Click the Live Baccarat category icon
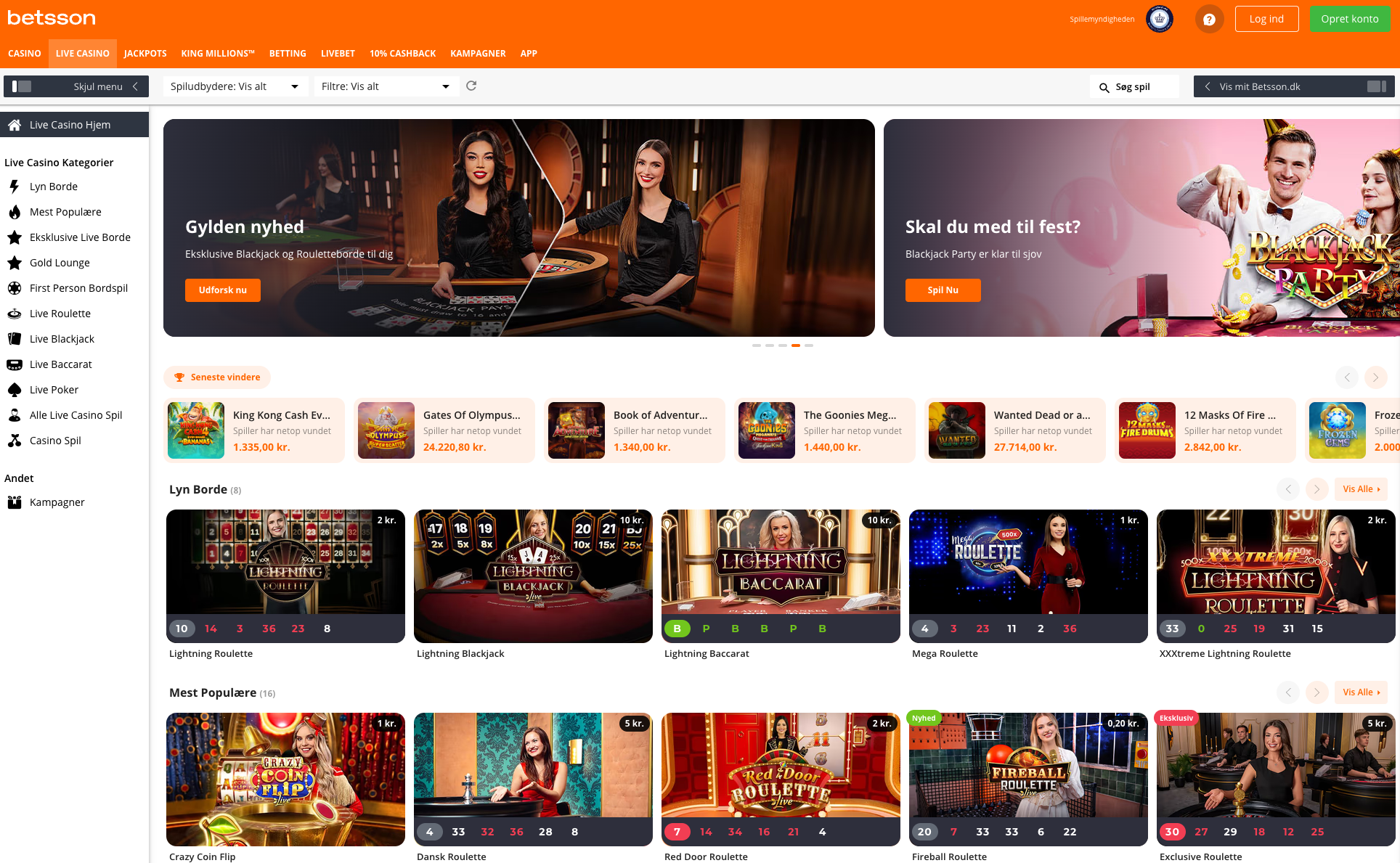 [15, 364]
